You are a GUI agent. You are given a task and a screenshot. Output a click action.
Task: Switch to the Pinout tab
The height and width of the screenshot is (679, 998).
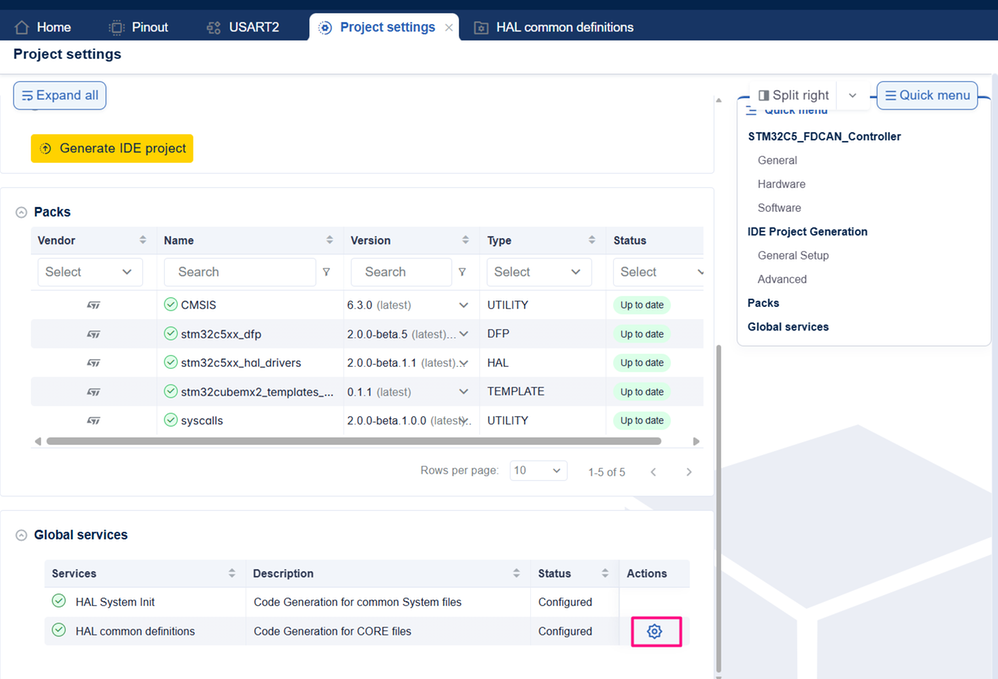(x=139, y=27)
